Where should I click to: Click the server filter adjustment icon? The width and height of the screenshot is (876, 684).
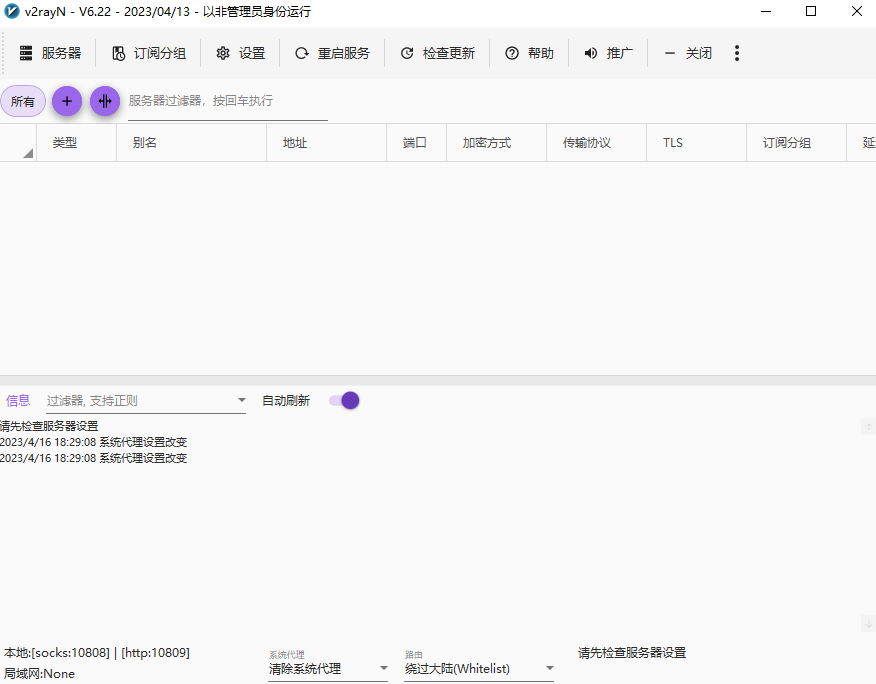coord(104,101)
